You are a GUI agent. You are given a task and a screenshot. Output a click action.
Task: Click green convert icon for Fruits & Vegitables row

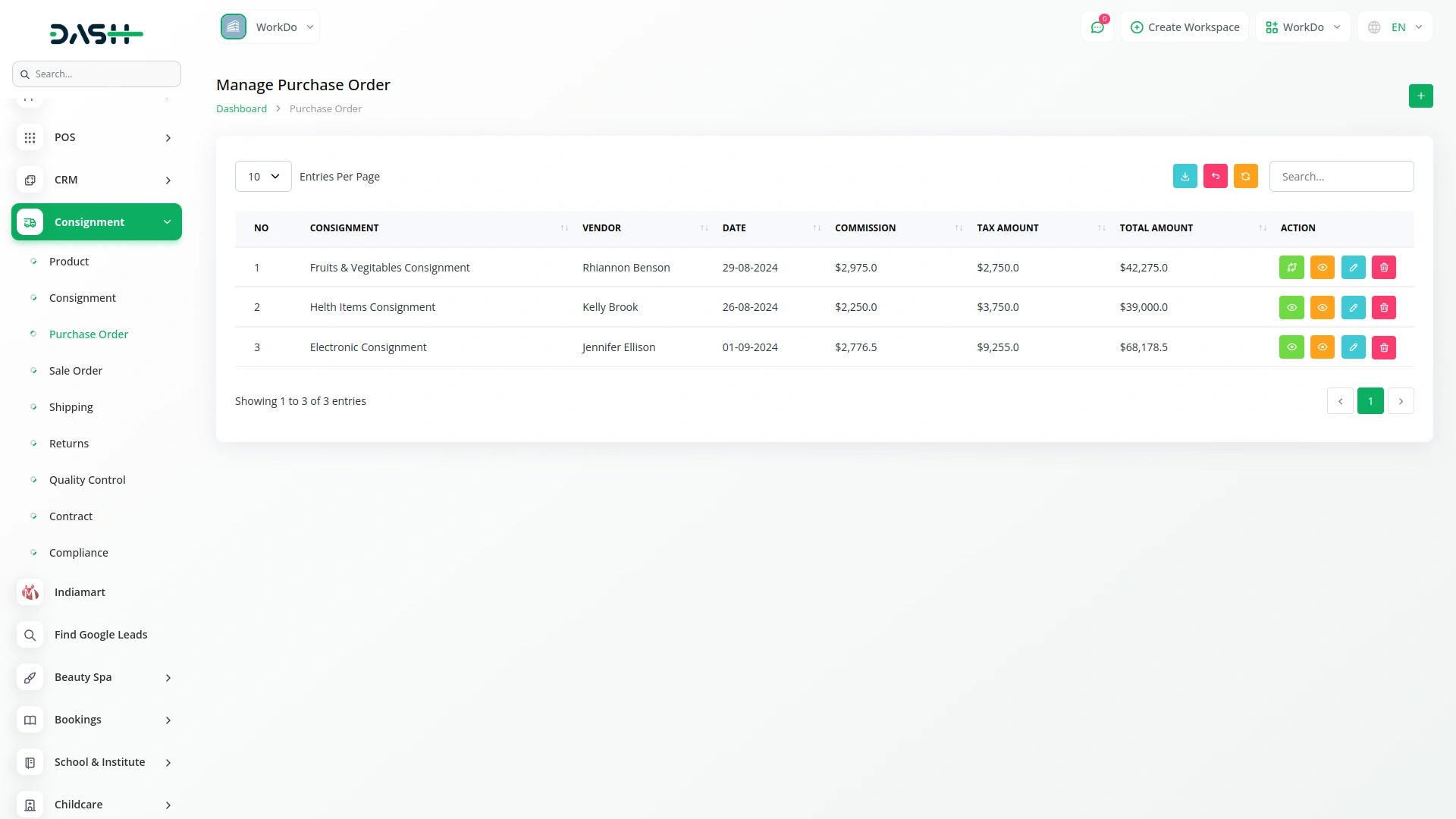click(1291, 268)
